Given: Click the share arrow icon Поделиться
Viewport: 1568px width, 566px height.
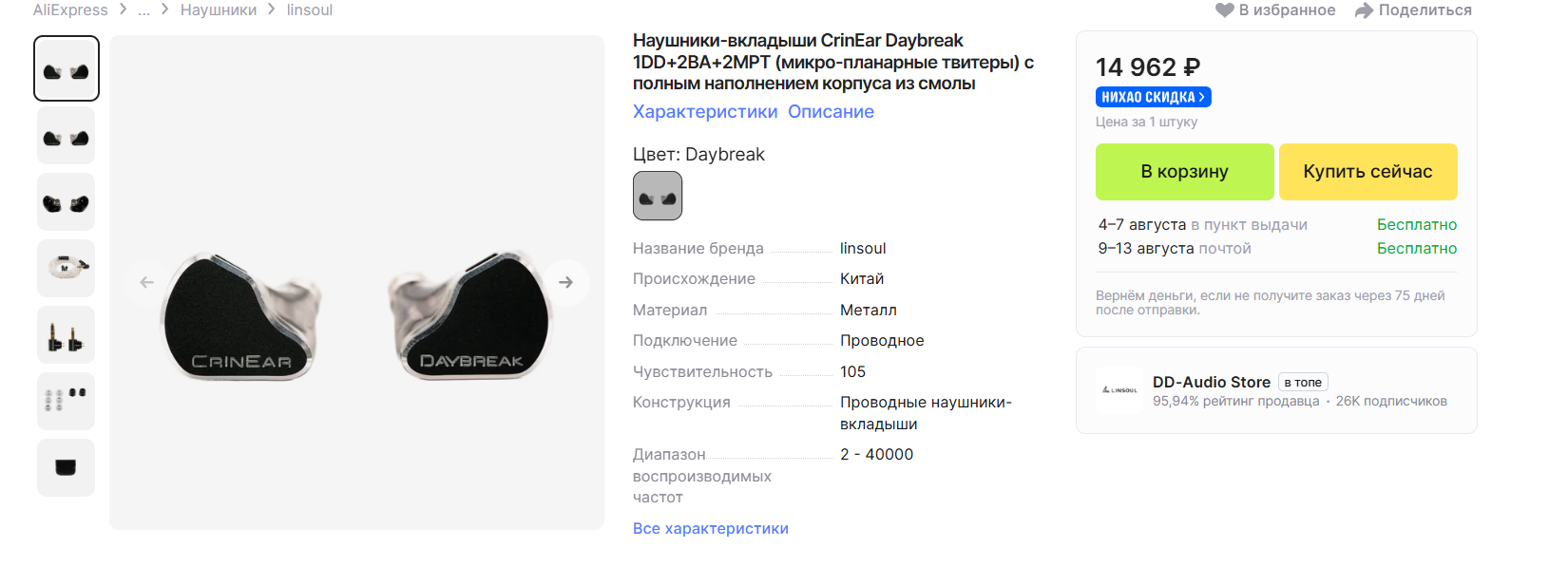Looking at the screenshot, I should tap(1364, 10).
